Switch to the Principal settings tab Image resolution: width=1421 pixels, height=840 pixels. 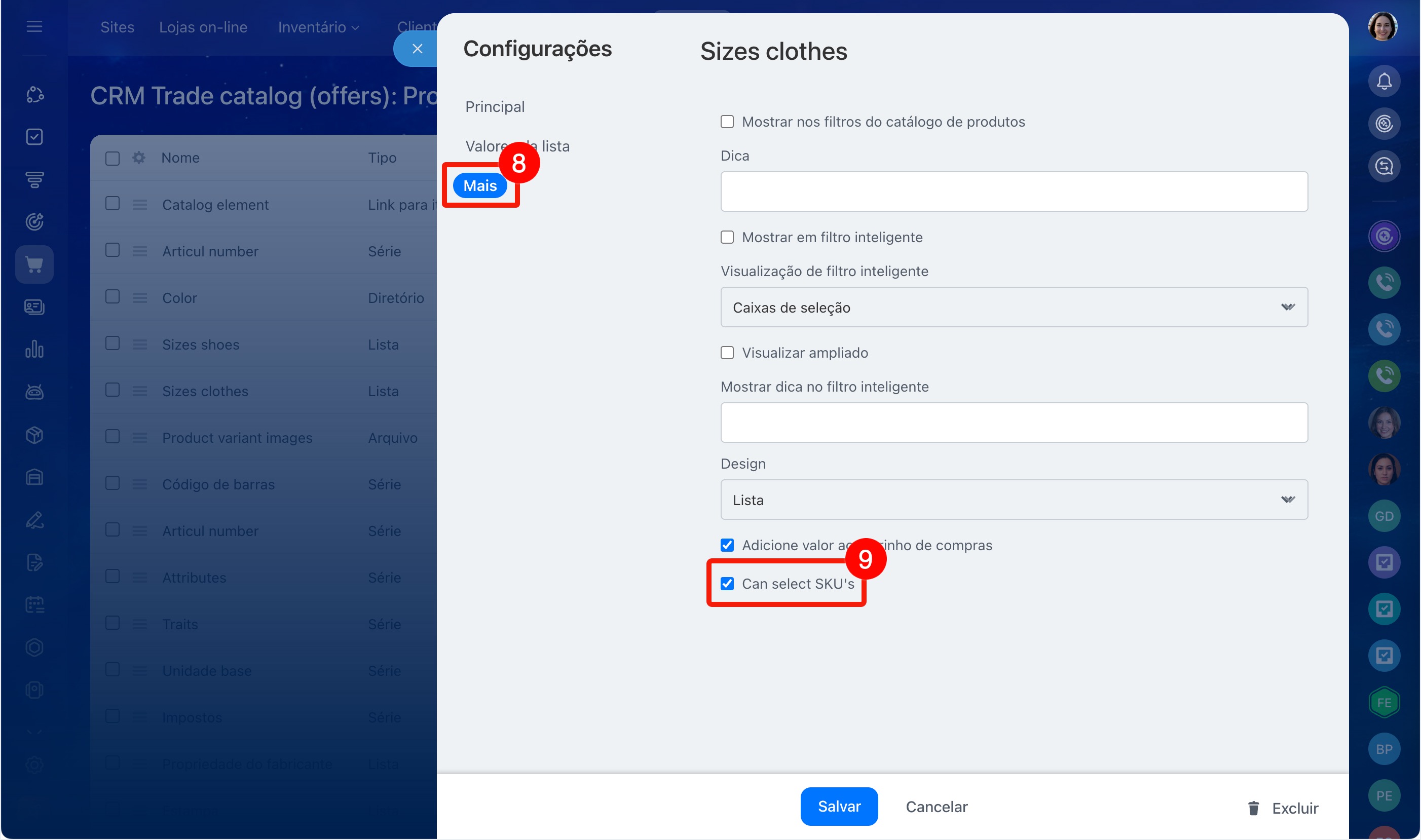click(495, 106)
